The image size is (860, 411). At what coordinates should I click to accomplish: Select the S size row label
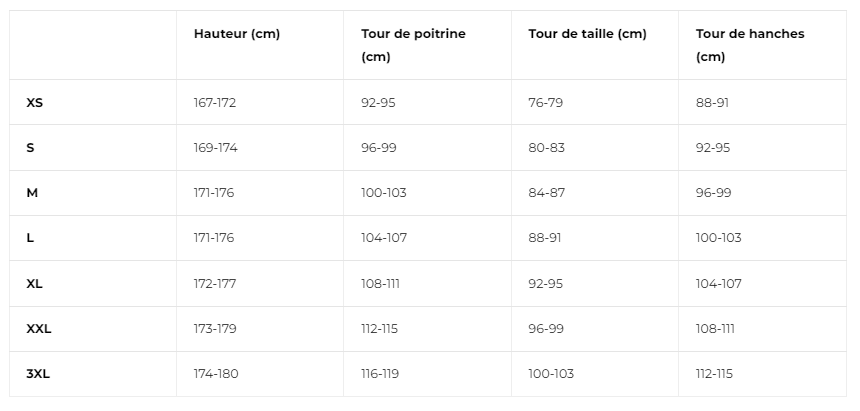click(x=30, y=148)
